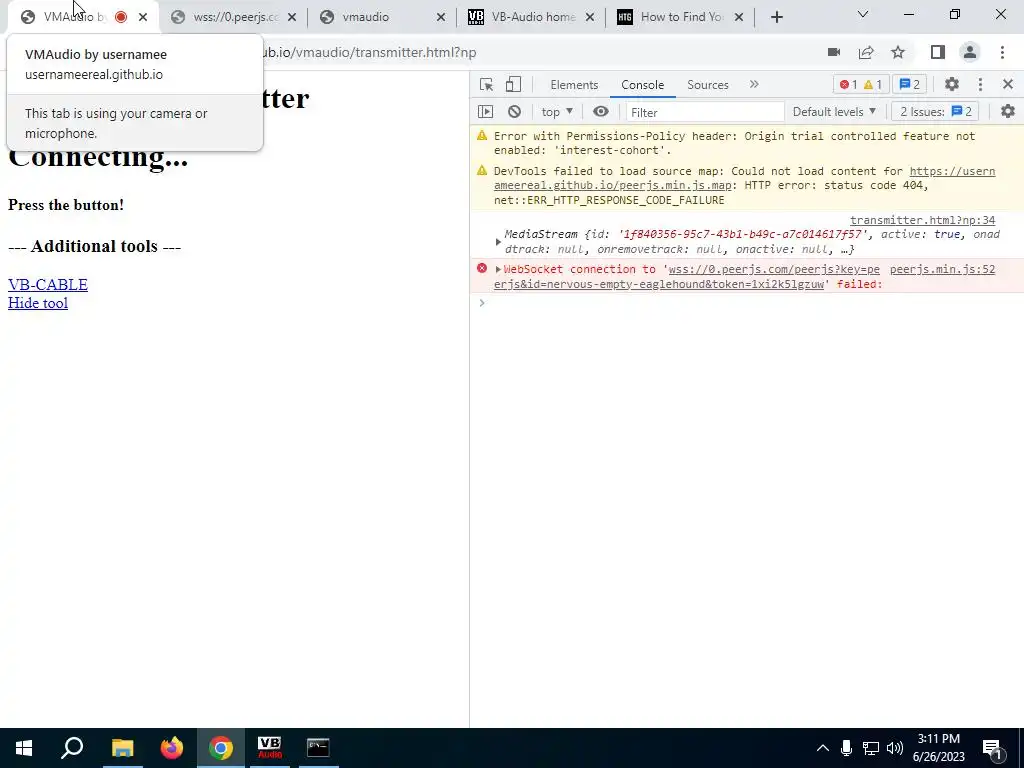Toggle the live expression eye icon
Image resolution: width=1024 pixels, height=768 pixels.
coord(601,112)
